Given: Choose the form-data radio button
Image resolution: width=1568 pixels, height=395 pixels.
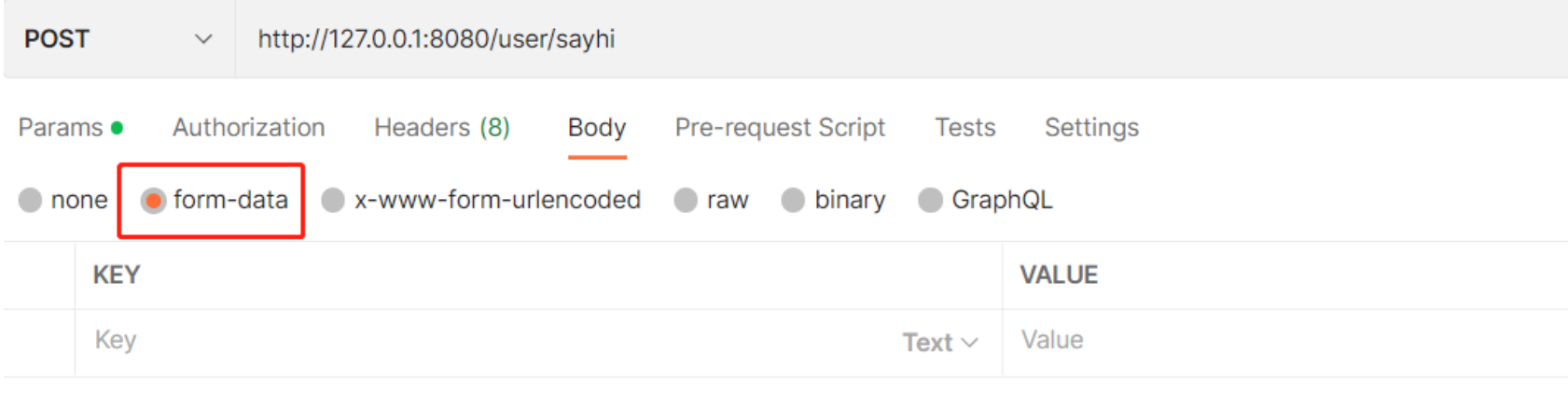Looking at the screenshot, I should (x=154, y=200).
